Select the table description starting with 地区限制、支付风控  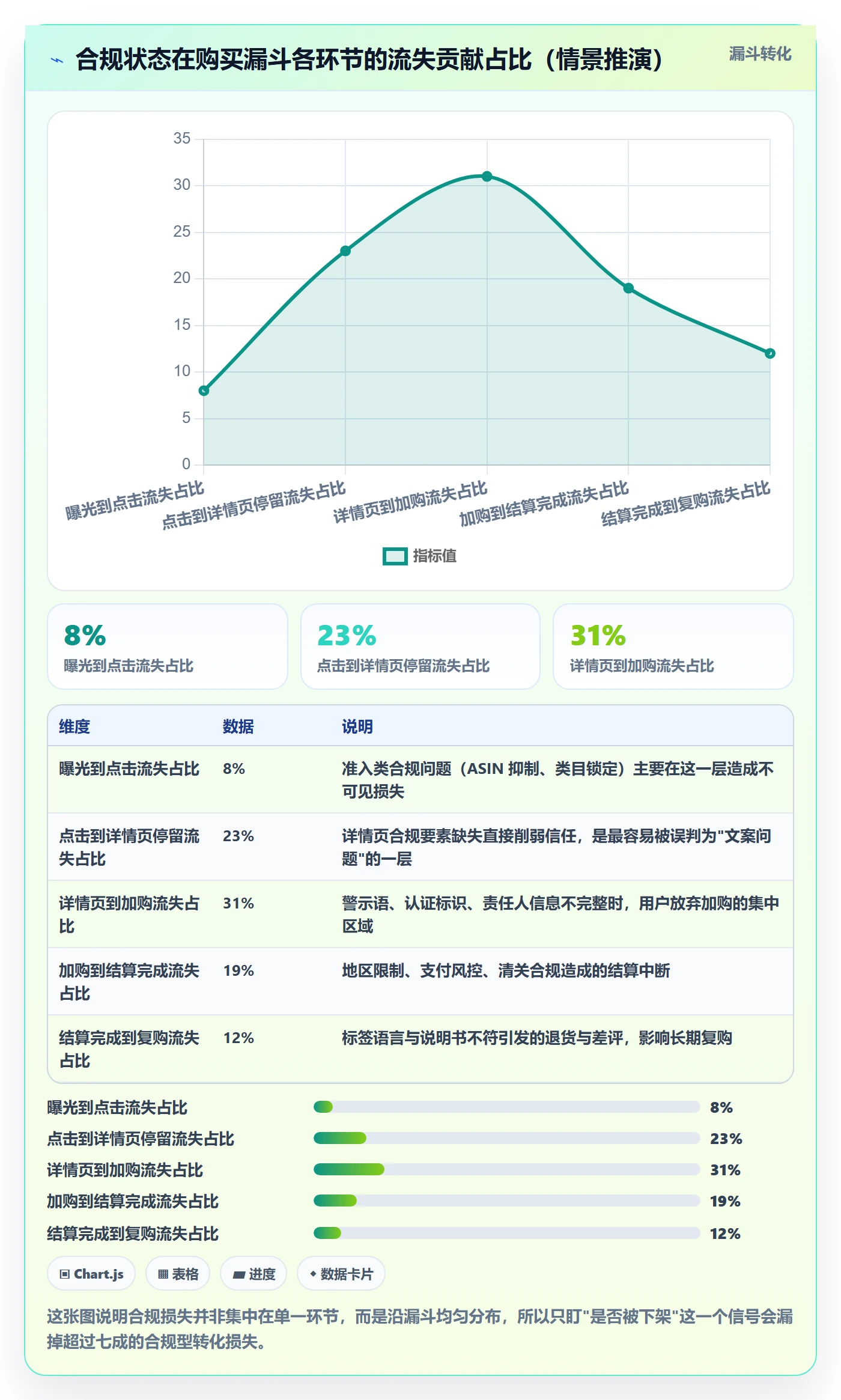(x=506, y=970)
